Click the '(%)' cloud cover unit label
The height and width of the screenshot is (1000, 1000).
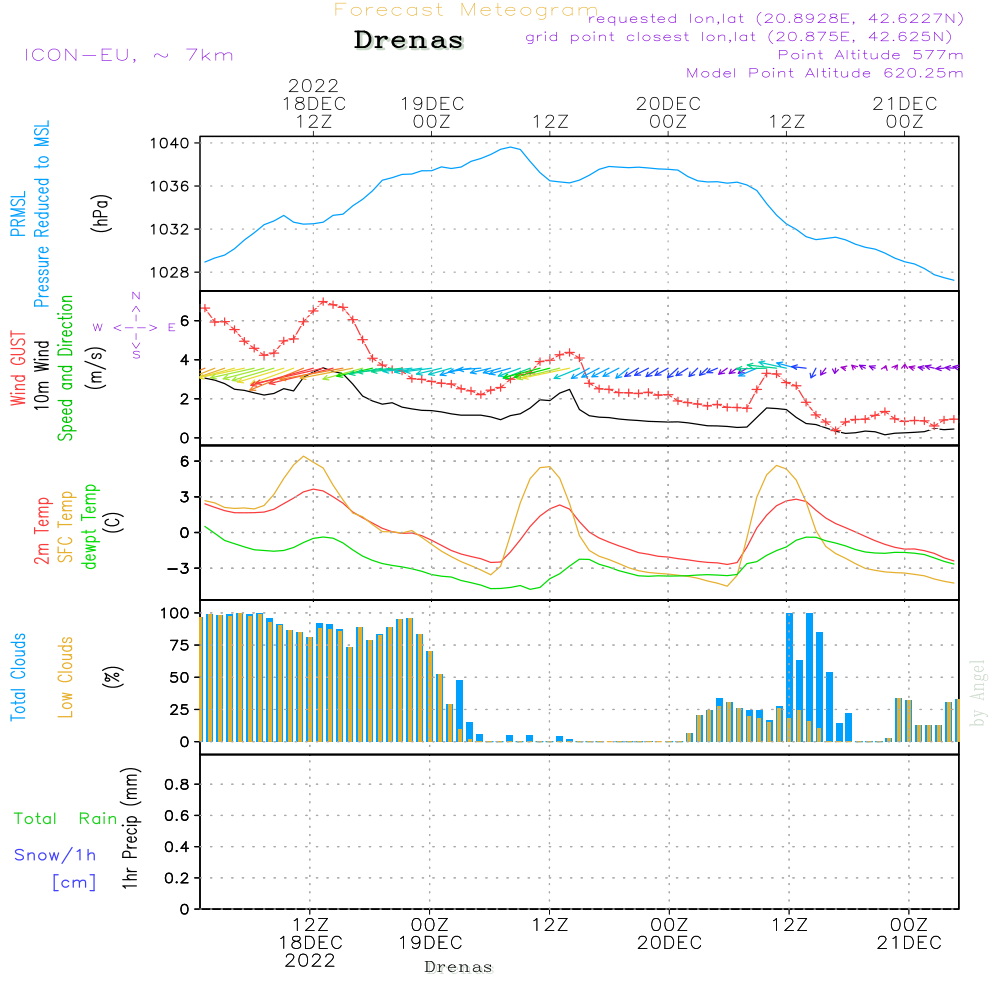point(112,677)
